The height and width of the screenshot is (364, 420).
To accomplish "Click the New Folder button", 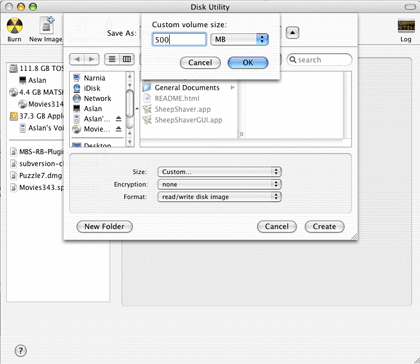I will click(x=104, y=226).
